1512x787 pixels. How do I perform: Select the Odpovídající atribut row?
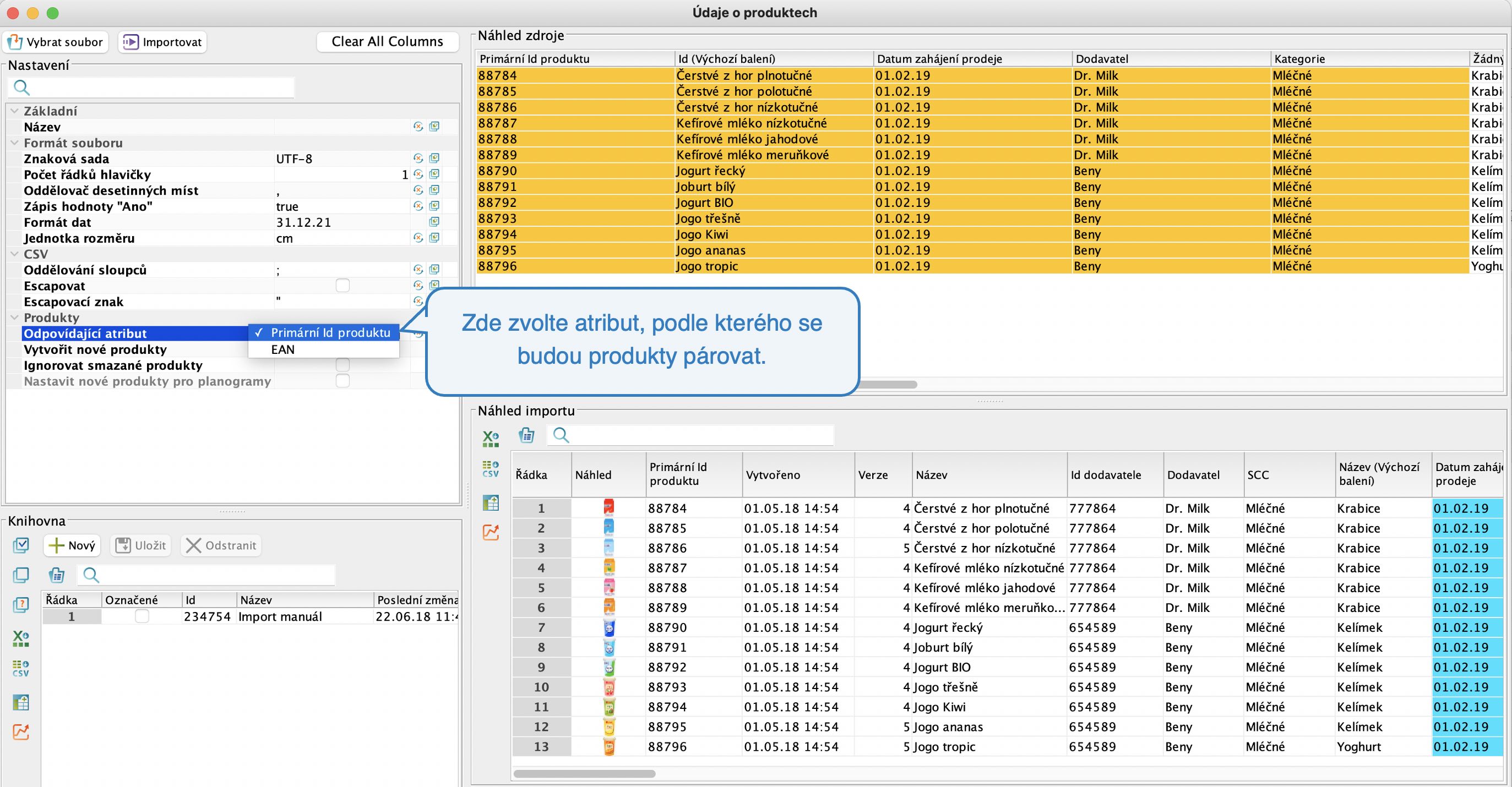click(135, 334)
